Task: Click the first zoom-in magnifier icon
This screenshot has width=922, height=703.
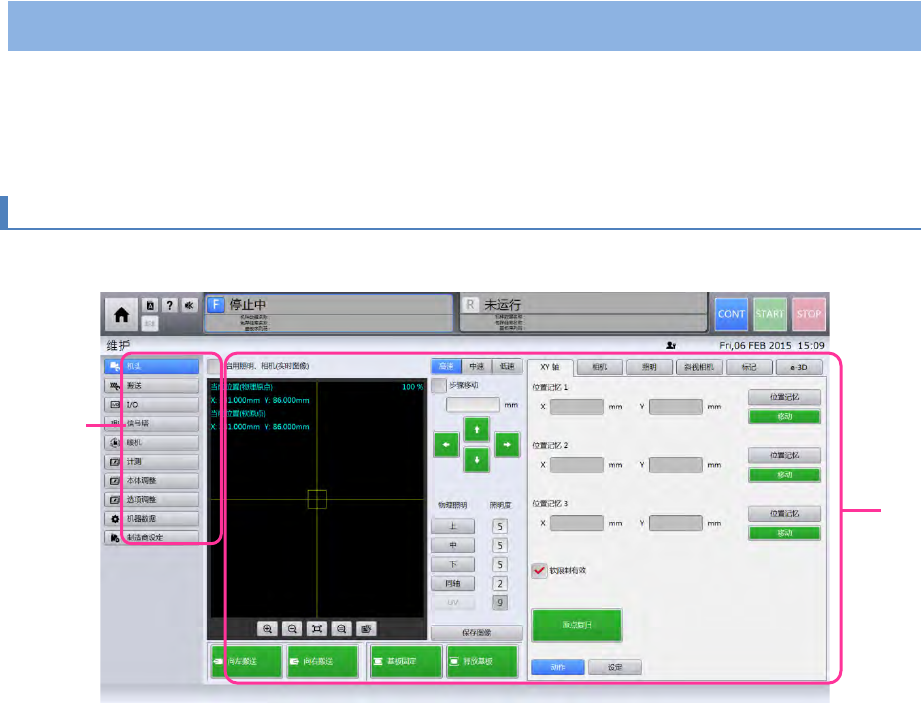Action: (268, 629)
